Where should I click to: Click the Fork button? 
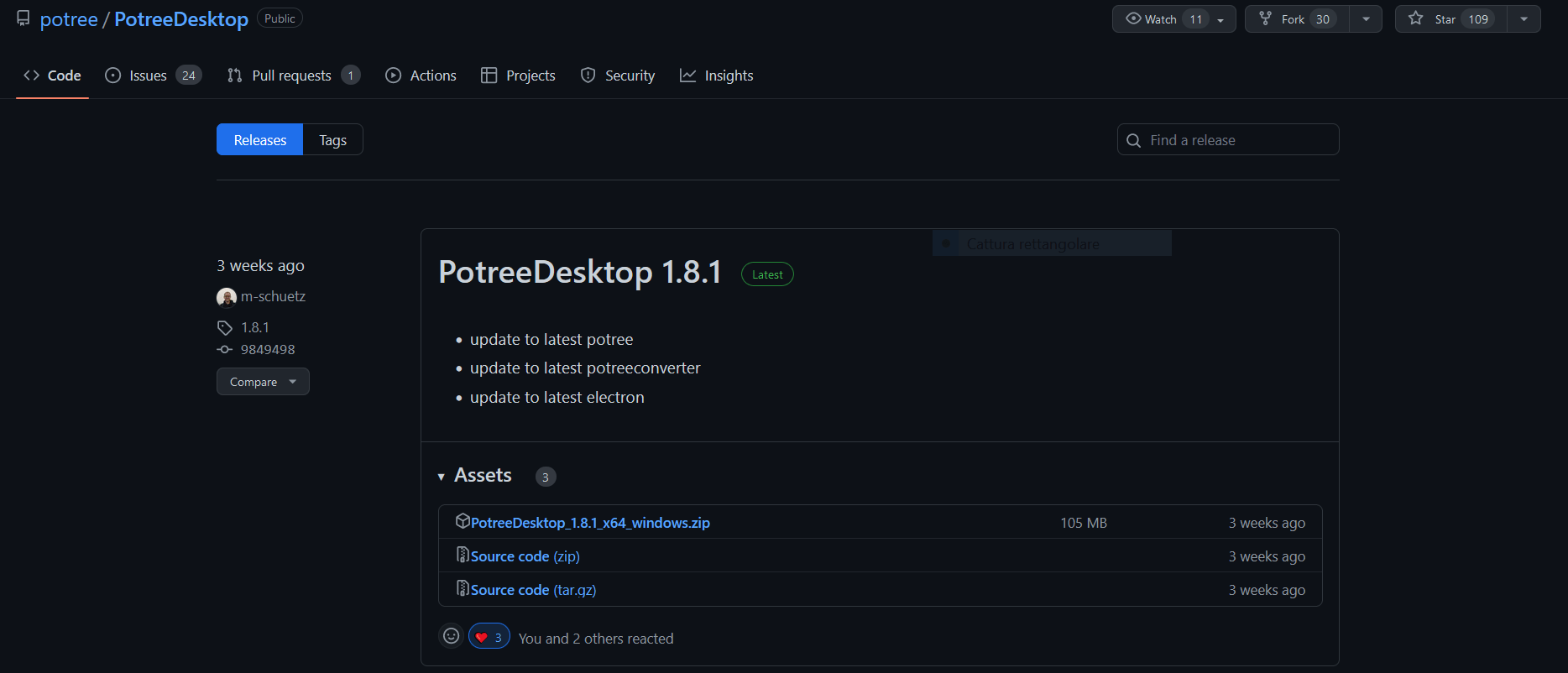(1297, 18)
